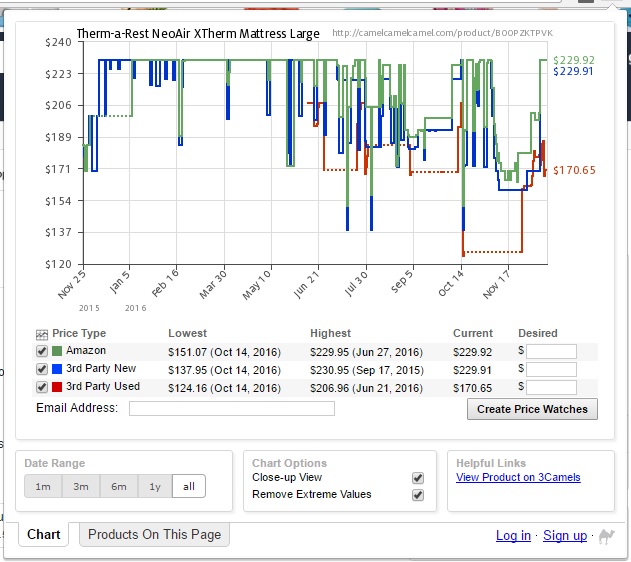631x562 pixels.
Task: Uncheck the Remove Extreme Values option
Action: (x=418, y=495)
